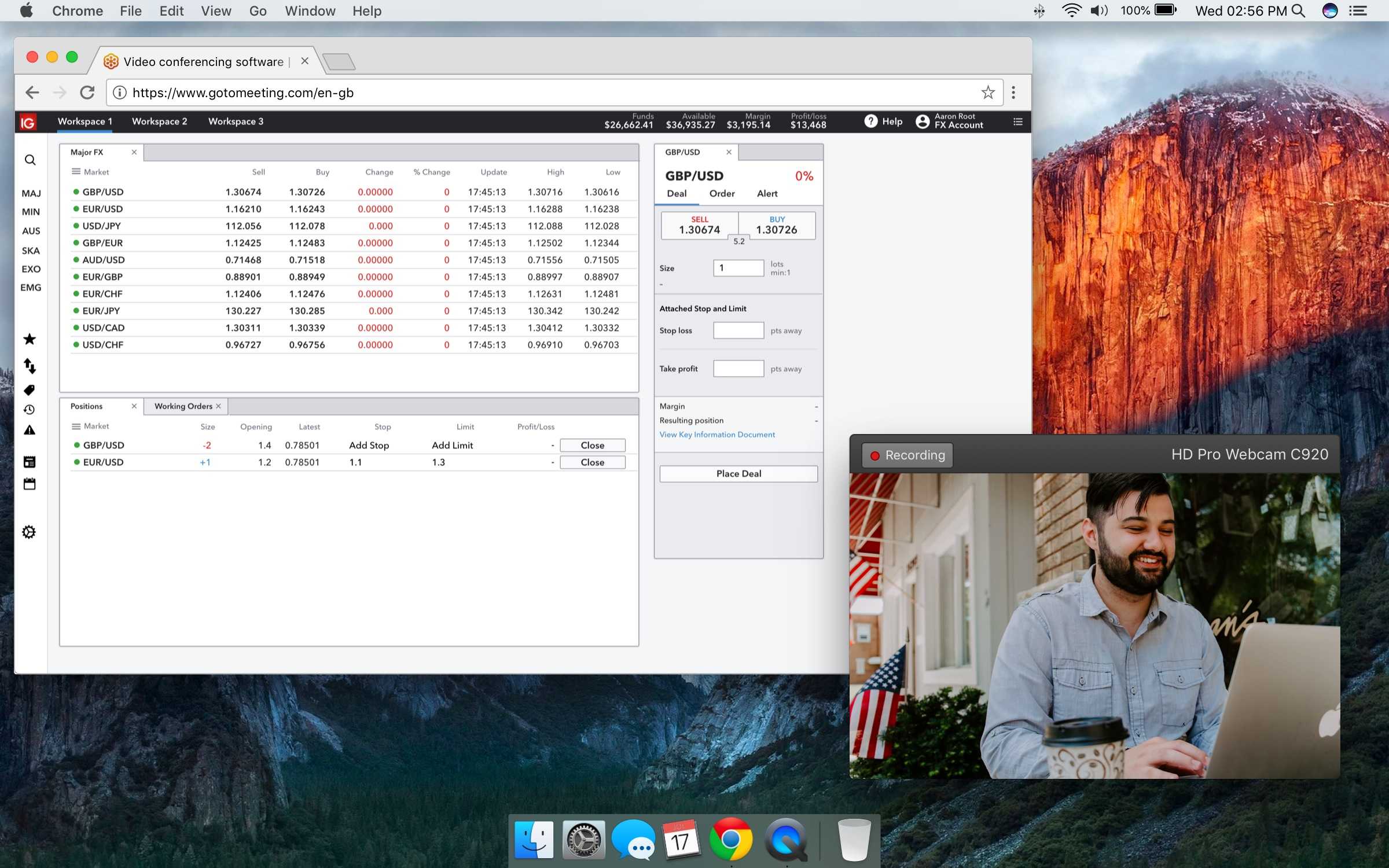This screenshot has width=1389, height=868.
Task: Open favourites star icon in sidebar
Action: tap(30, 339)
